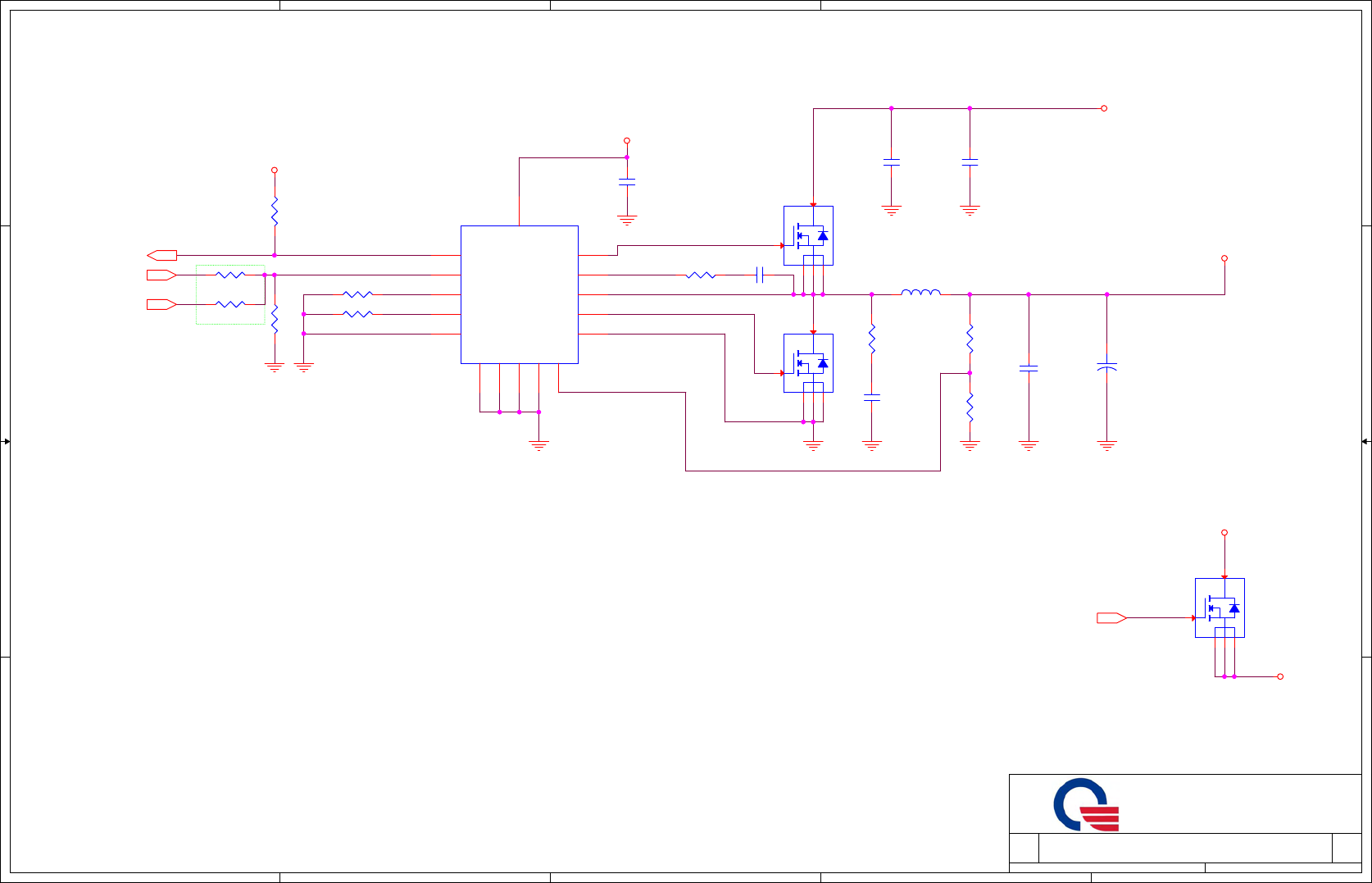Select the high-side MOSFET fed by the input rail
1372x883 pixels.
pos(808,235)
